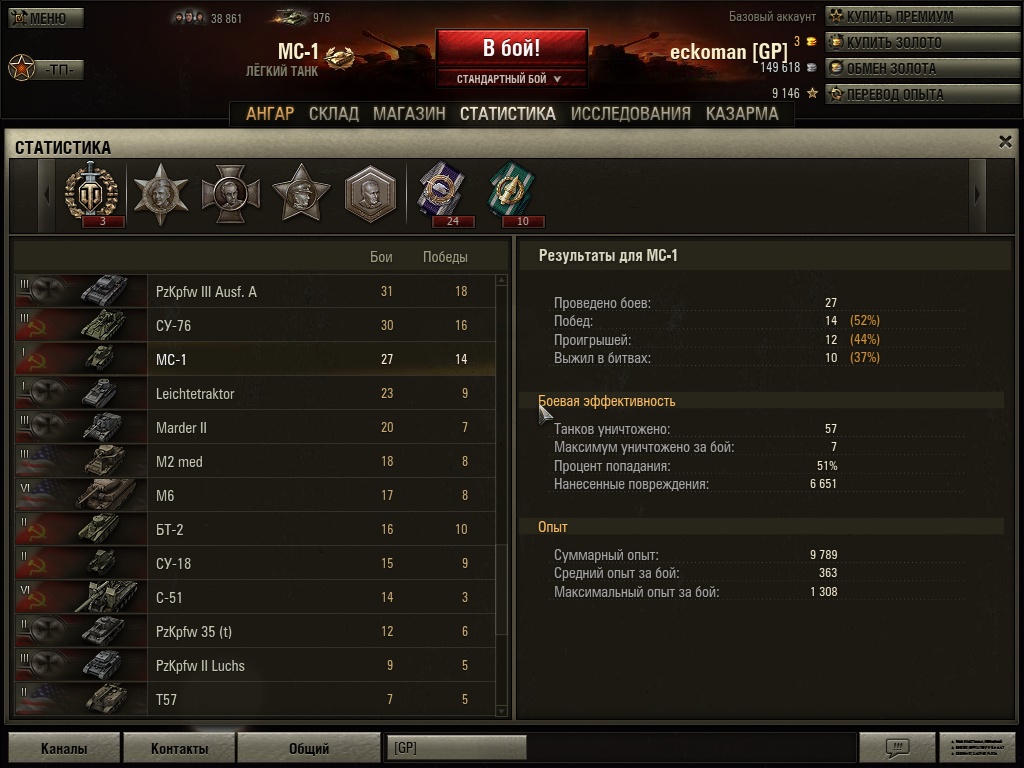Viewport: 1024px width, 768px height.
Task: Open the chat bubble icon at bottom right
Action: click(897, 747)
